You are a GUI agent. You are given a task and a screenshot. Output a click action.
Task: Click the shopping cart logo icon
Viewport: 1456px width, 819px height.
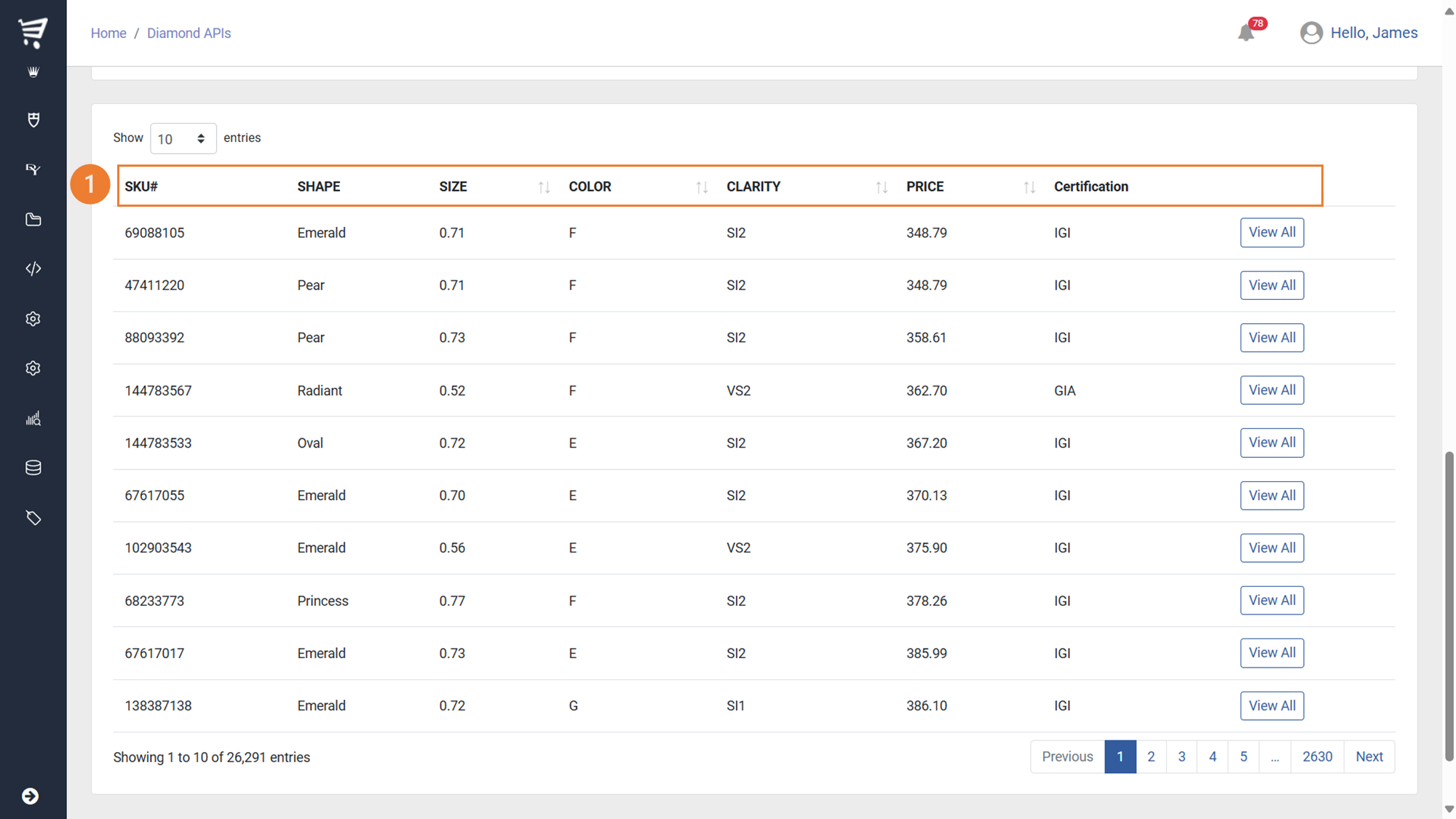click(x=33, y=32)
